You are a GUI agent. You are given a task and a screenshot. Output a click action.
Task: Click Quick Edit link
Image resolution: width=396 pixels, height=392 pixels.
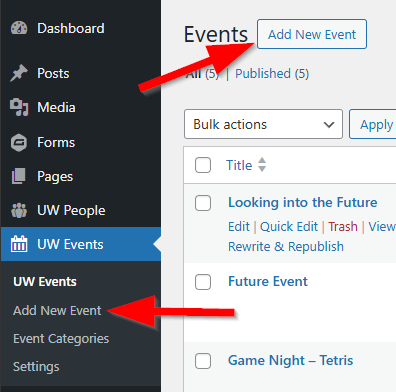pyautogui.click(x=289, y=227)
